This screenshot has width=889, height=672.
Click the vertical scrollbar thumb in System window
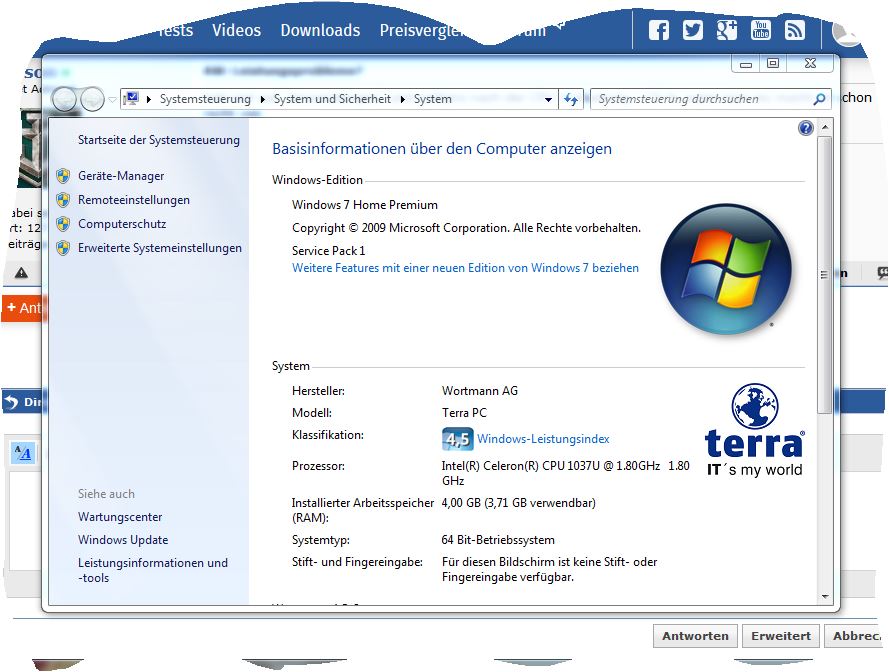click(x=825, y=275)
